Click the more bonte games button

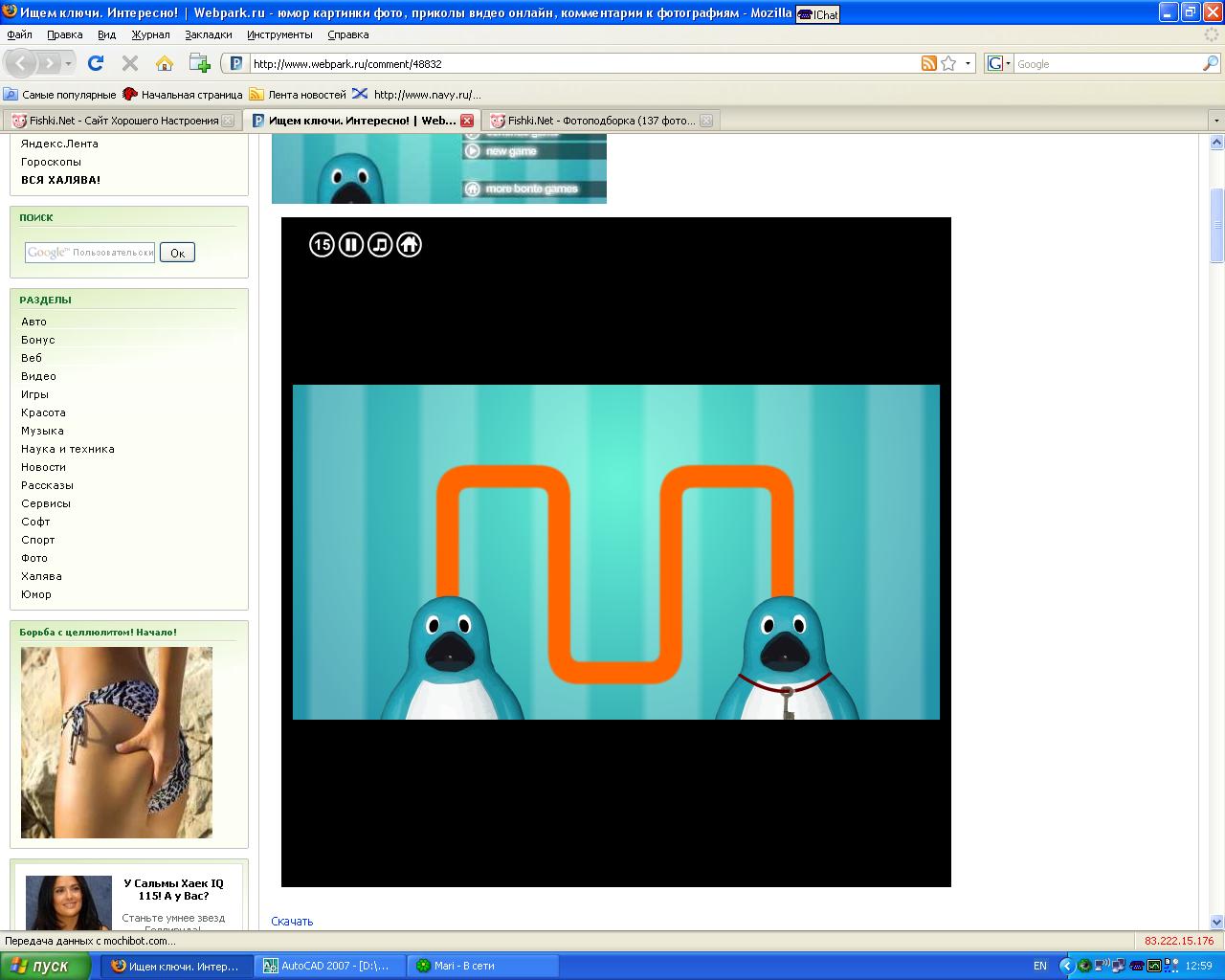click(534, 189)
